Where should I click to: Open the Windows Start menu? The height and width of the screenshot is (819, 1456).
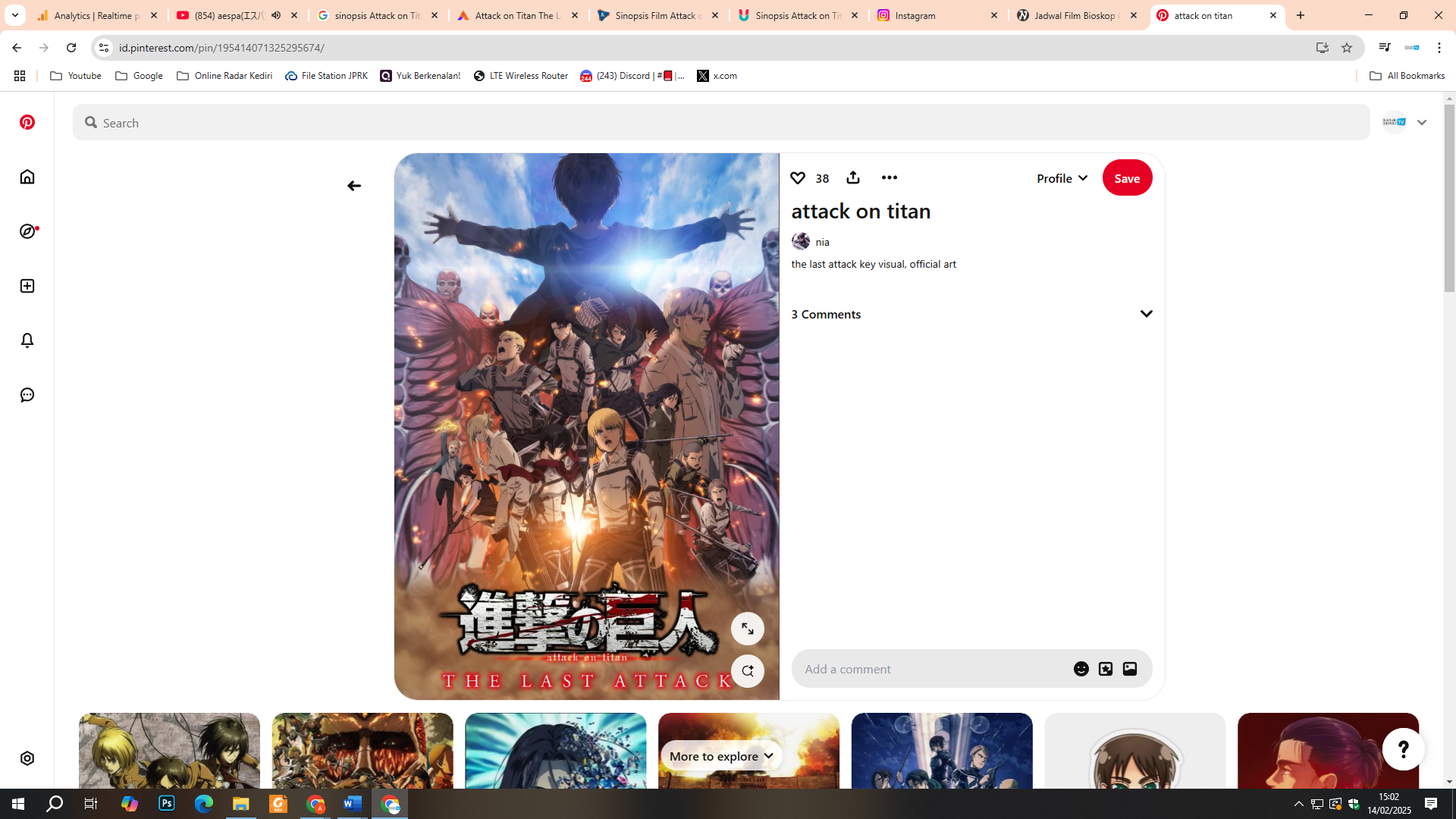click(x=18, y=803)
